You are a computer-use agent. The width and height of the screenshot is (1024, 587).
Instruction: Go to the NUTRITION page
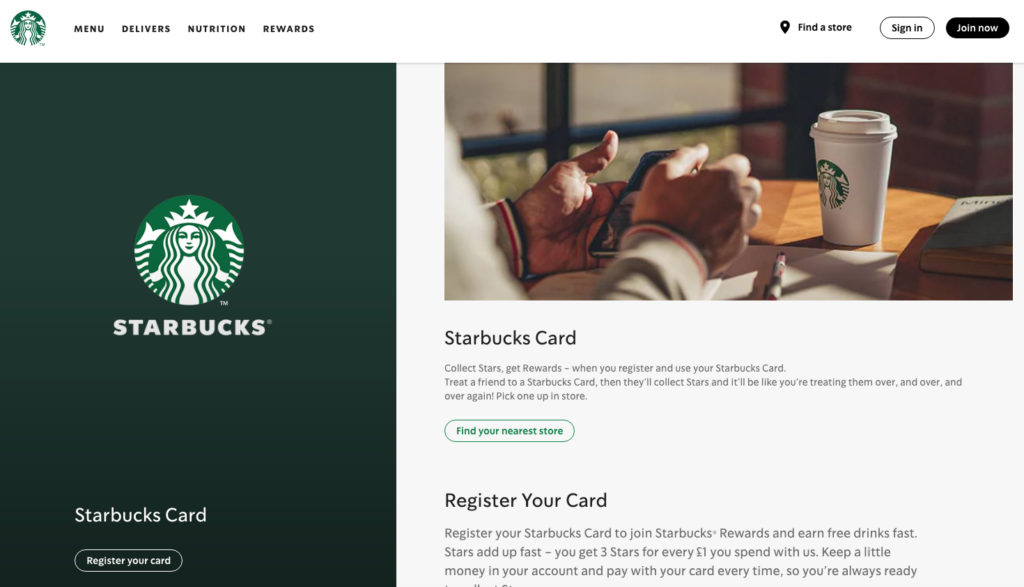(x=217, y=29)
